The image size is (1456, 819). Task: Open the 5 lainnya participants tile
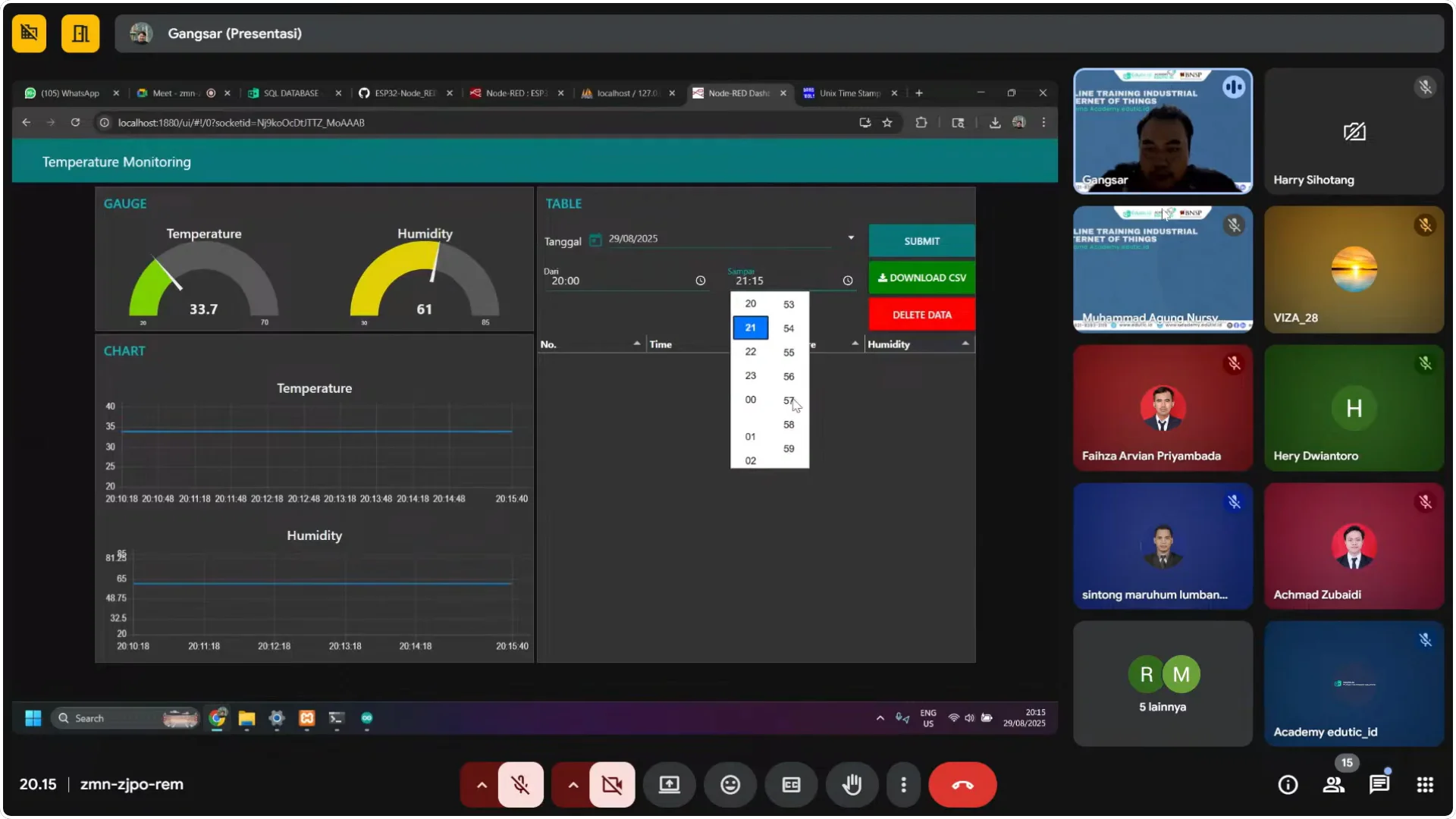click(1163, 684)
